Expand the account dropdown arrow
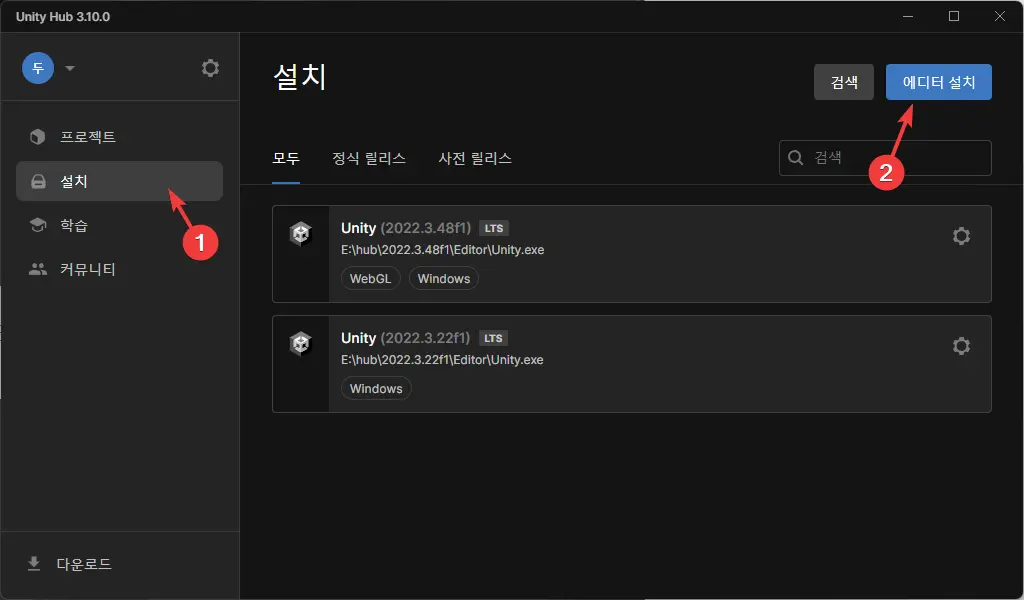This screenshot has width=1024, height=600. [70, 68]
